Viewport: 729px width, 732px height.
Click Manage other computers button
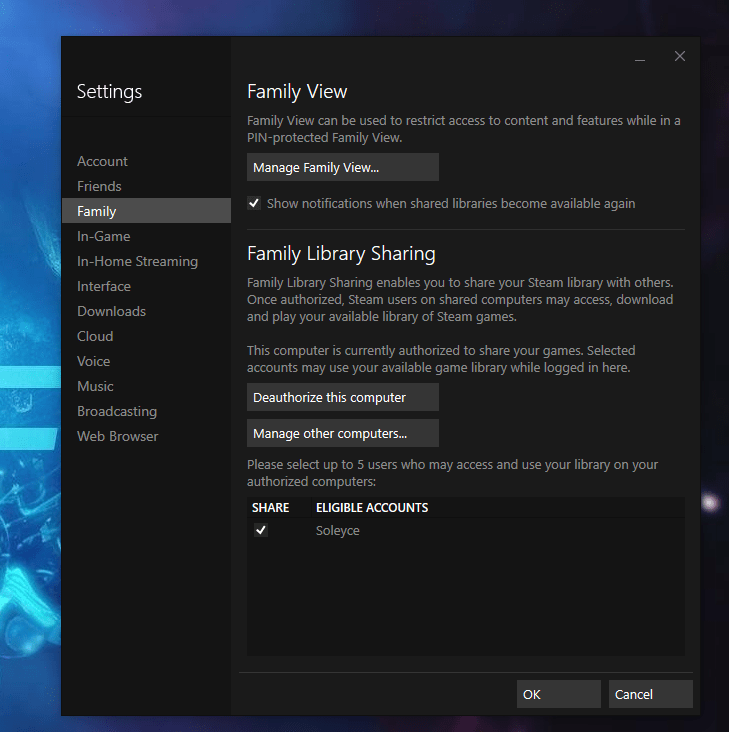pyautogui.click(x=343, y=433)
